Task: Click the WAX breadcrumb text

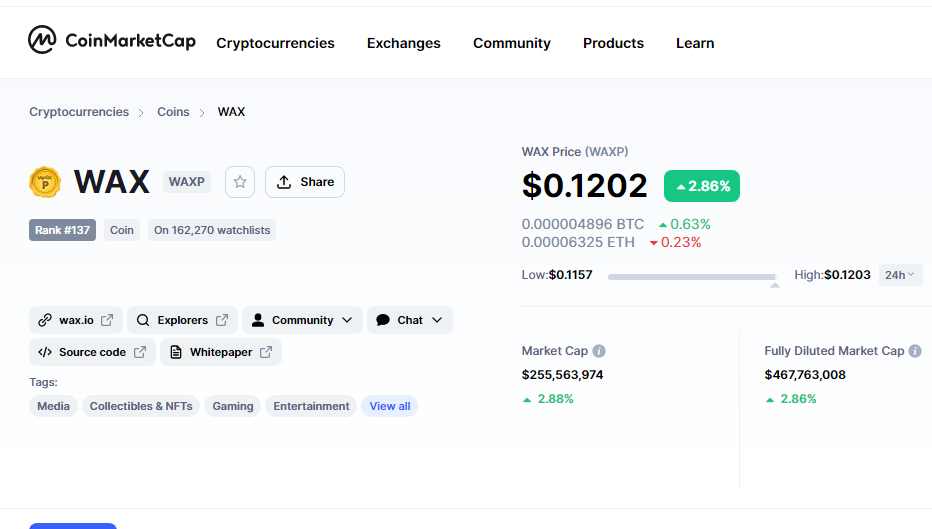Action: point(231,112)
